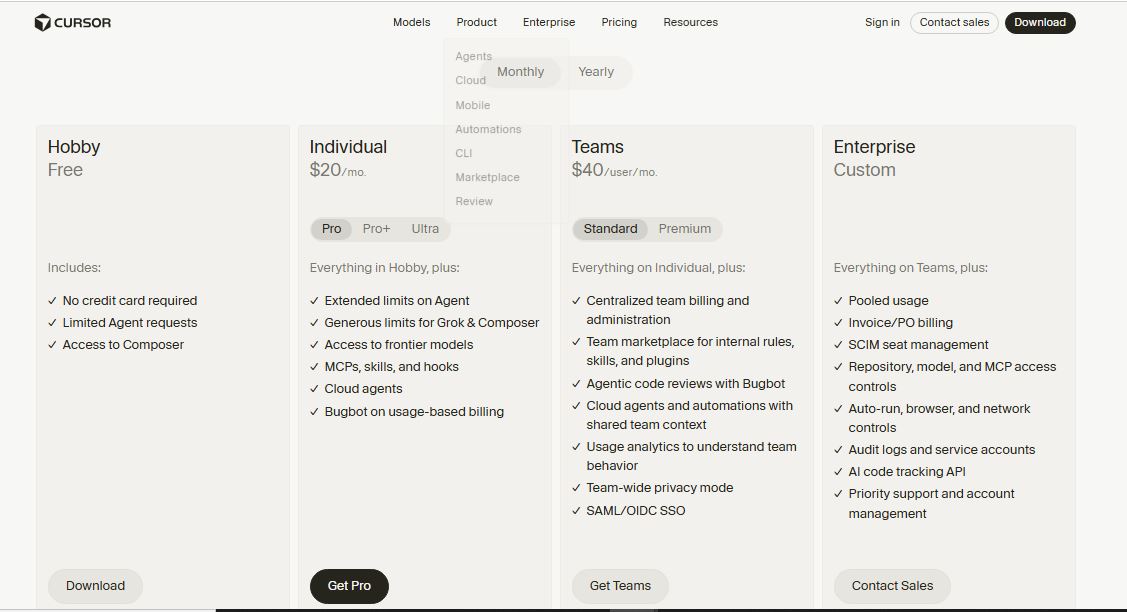Click the Hobby plan Download button
The height and width of the screenshot is (612, 1127).
pos(96,586)
